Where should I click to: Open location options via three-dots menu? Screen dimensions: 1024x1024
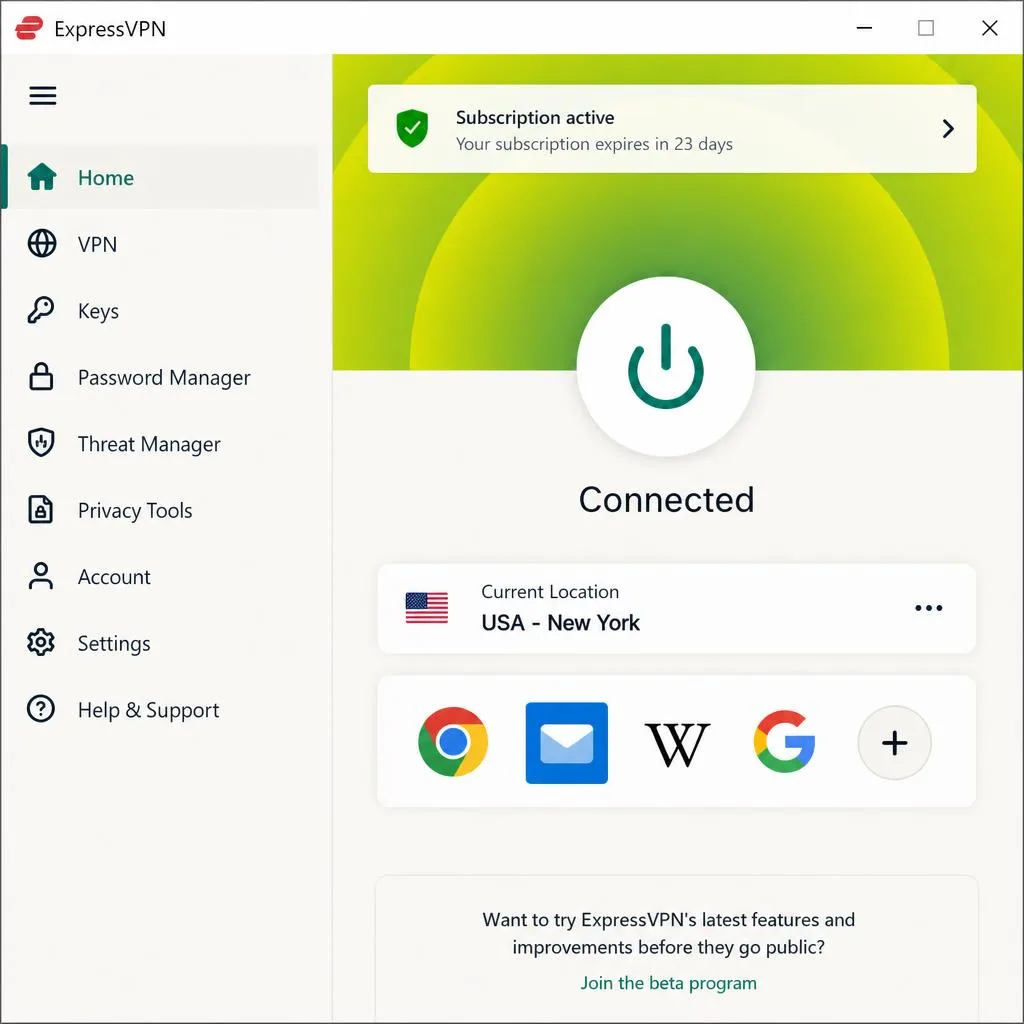[x=928, y=608]
